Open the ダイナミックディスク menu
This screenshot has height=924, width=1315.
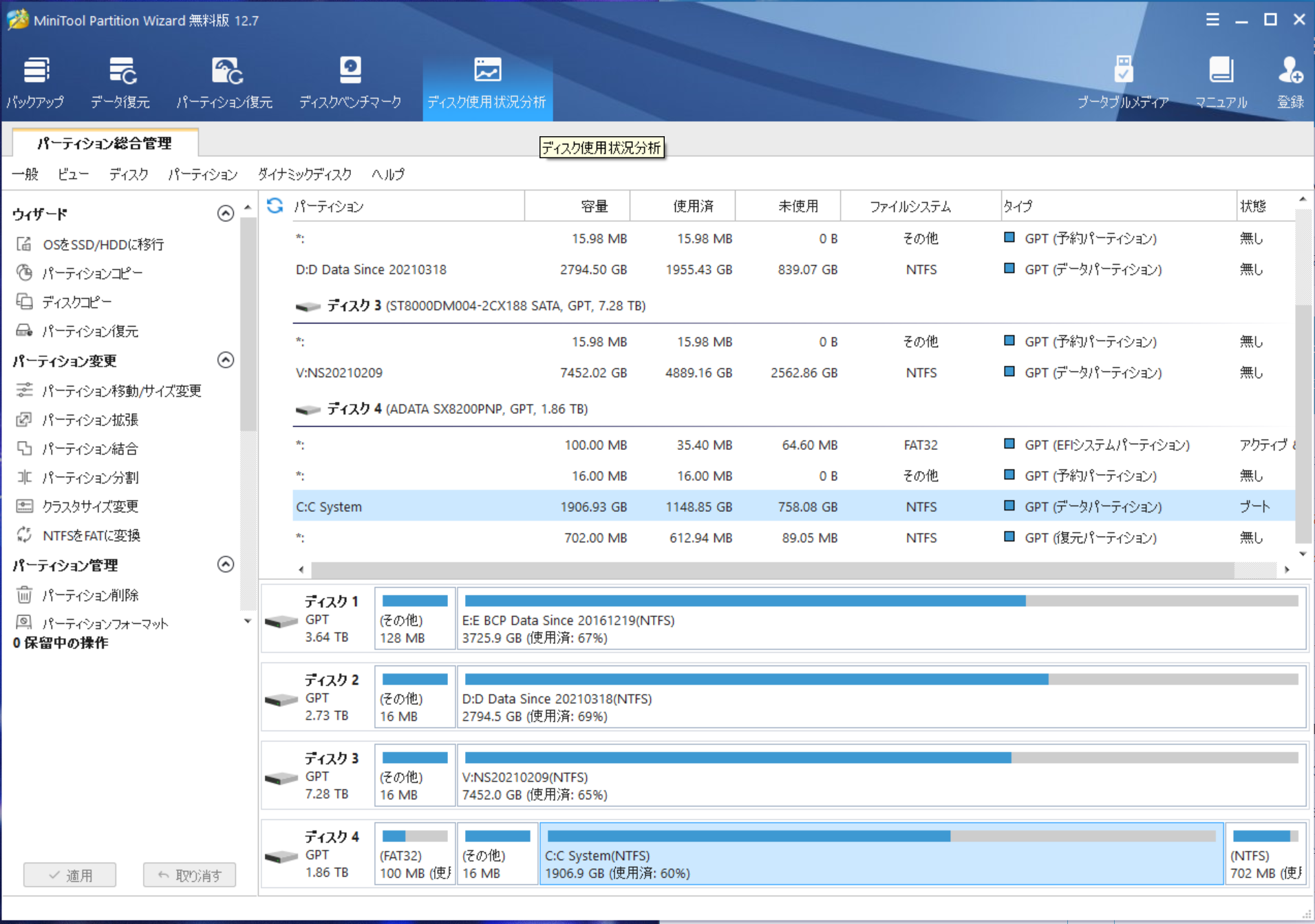point(303,174)
